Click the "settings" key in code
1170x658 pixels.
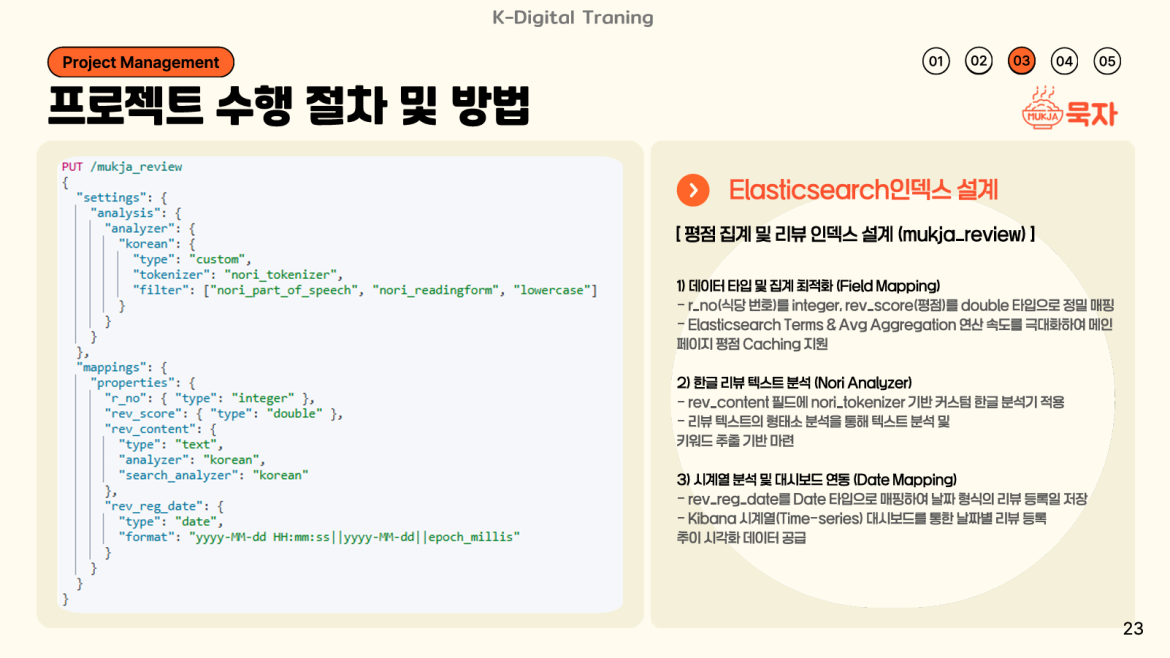click(111, 198)
